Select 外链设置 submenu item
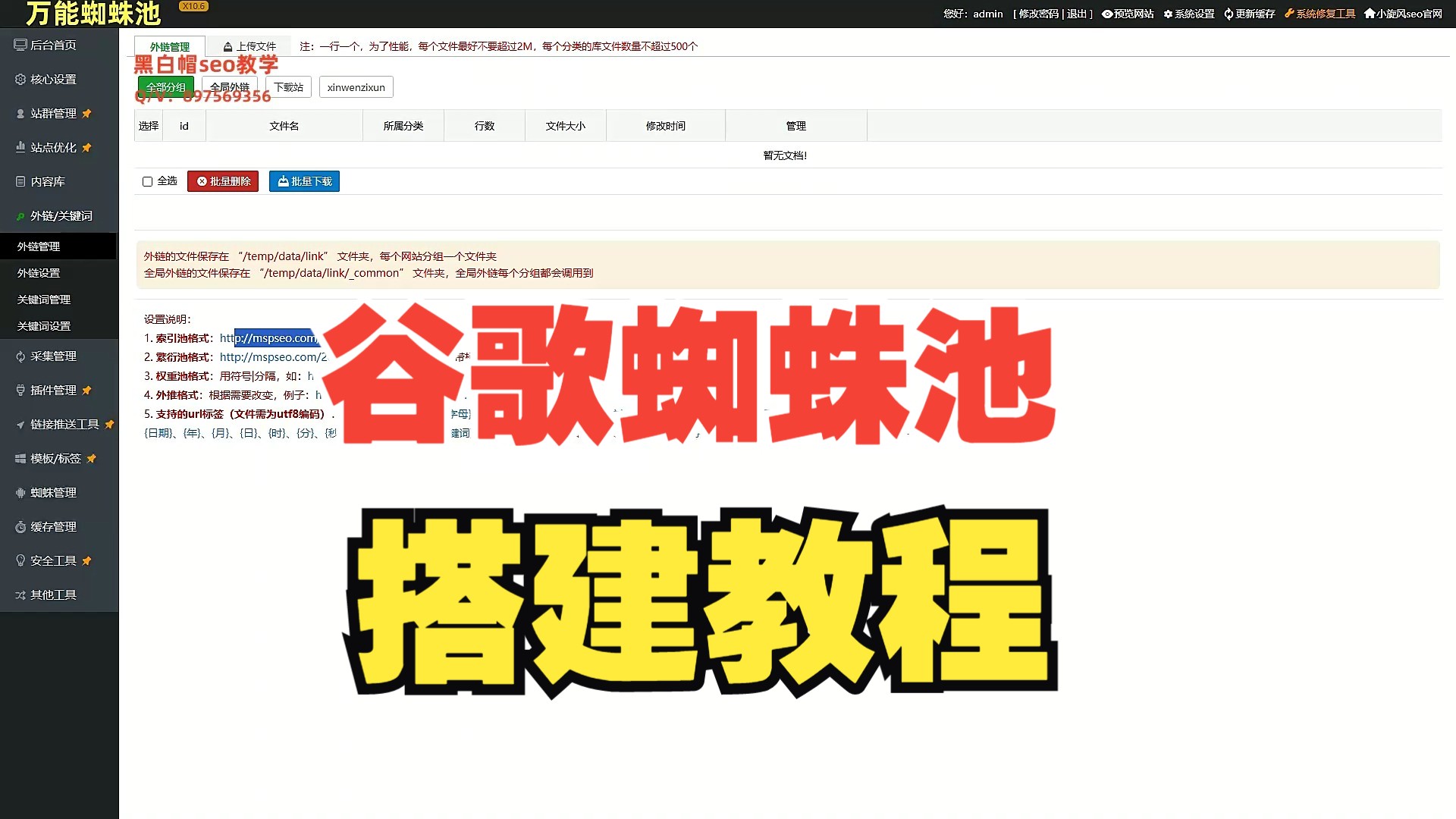Image resolution: width=1456 pixels, height=819 pixels. tap(58, 273)
